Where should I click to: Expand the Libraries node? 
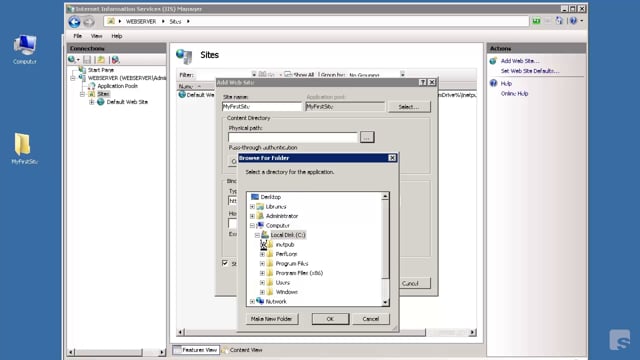252,207
